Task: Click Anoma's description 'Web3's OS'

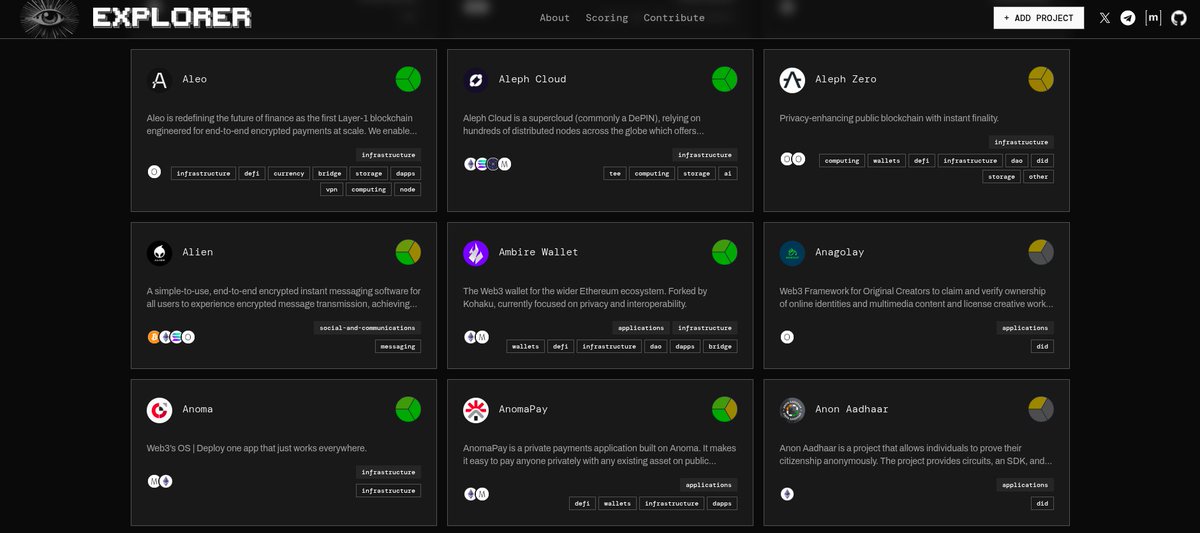Action: pos(257,448)
